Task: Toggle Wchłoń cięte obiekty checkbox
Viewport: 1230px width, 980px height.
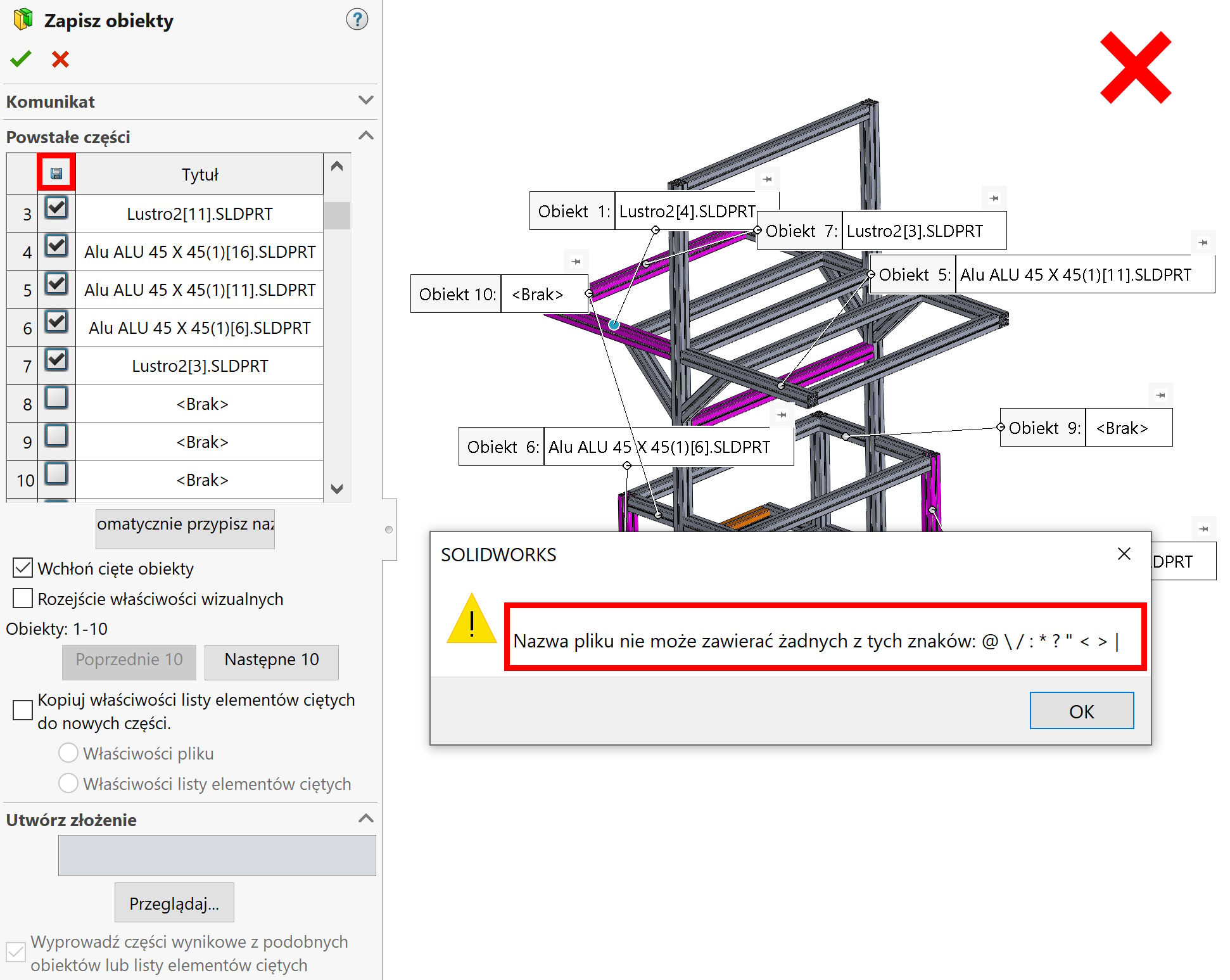Action: point(23,568)
